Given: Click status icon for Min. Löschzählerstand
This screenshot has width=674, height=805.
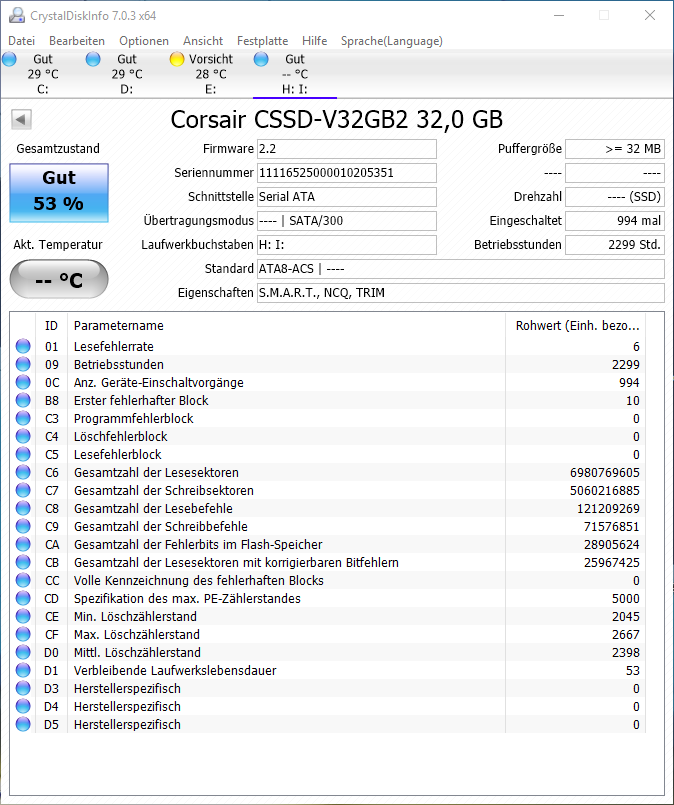Looking at the screenshot, I should point(23,616).
